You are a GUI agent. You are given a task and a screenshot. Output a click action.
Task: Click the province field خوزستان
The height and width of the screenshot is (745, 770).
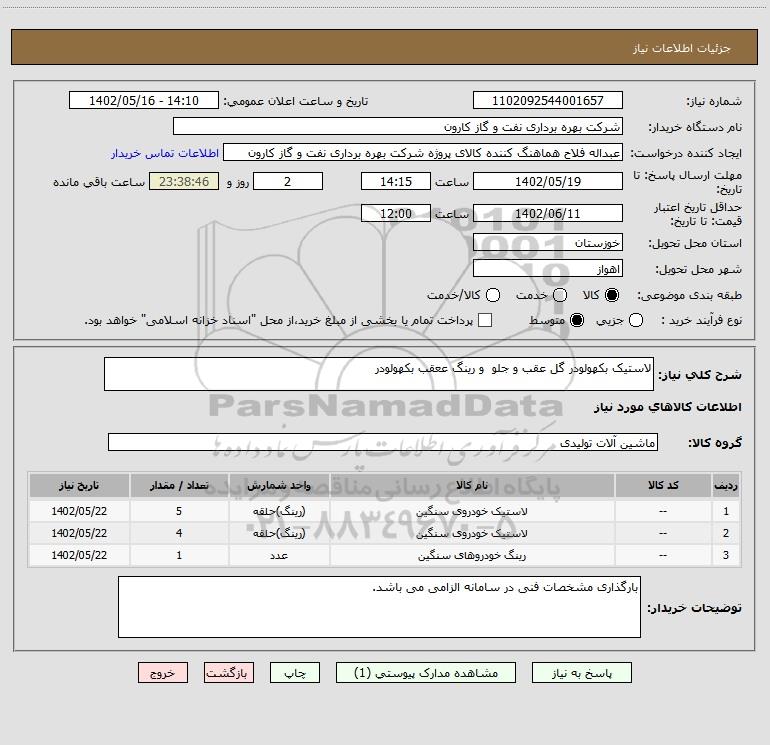pyautogui.click(x=548, y=242)
